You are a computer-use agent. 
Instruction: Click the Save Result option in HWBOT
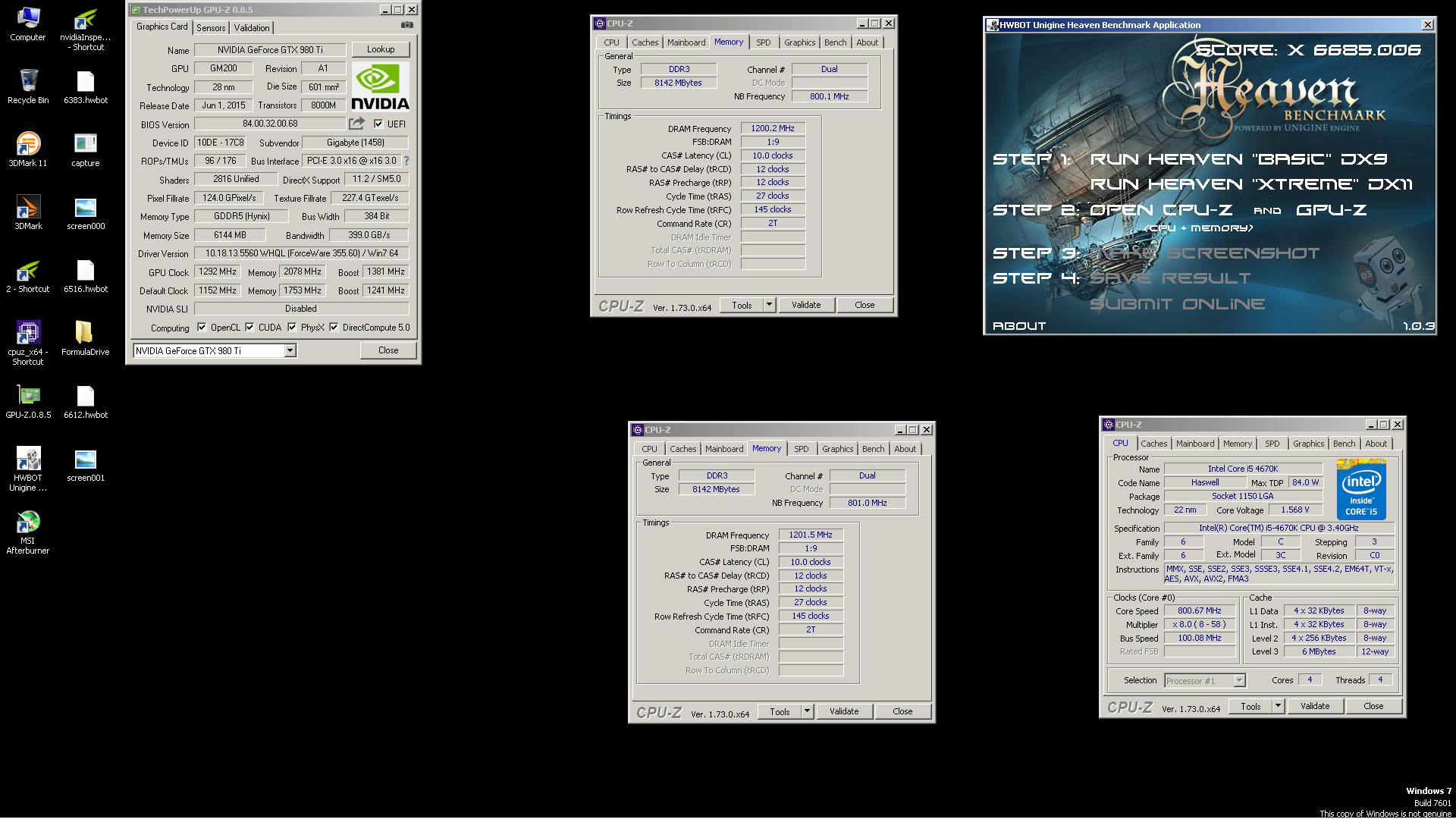[1170, 278]
